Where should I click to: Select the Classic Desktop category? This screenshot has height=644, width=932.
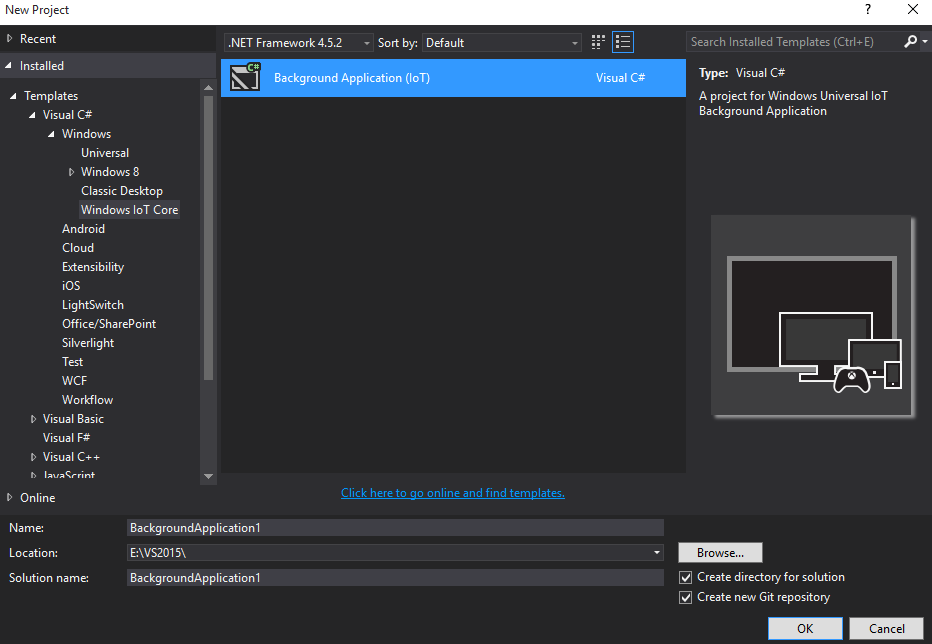click(x=122, y=191)
